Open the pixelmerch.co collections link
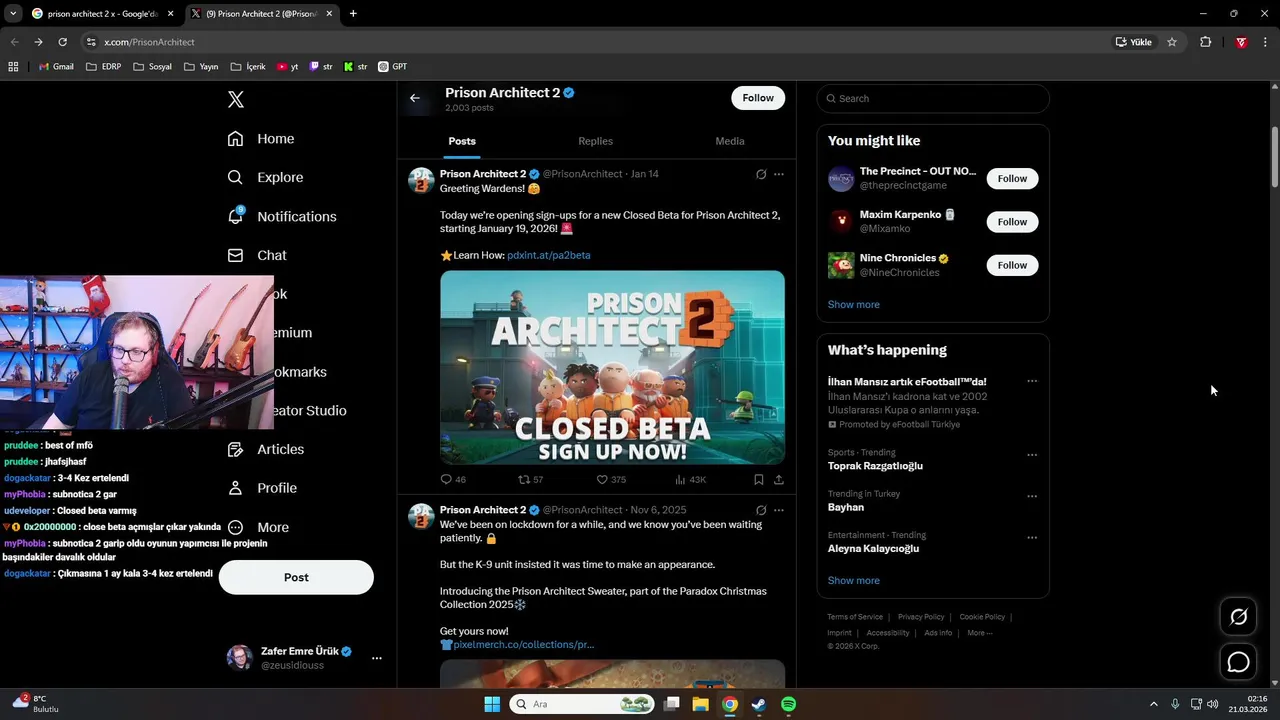Viewport: 1280px width, 720px height. click(x=524, y=645)
